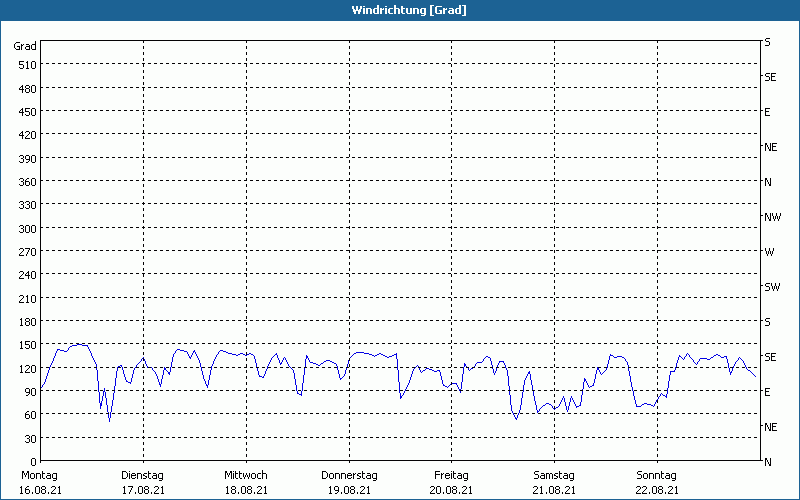Click the date 21.08.21

555,491
